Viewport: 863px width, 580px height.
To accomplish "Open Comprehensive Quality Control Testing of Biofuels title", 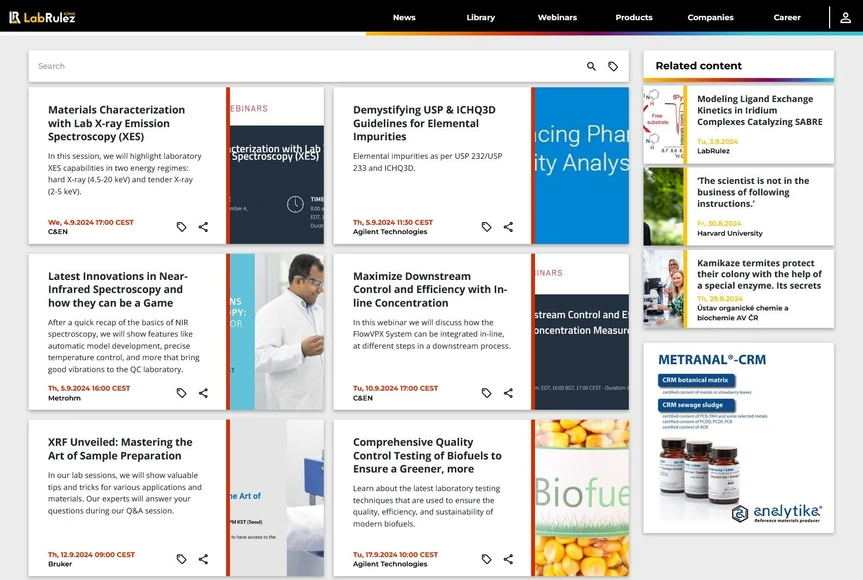I will (x=427, y=456).
